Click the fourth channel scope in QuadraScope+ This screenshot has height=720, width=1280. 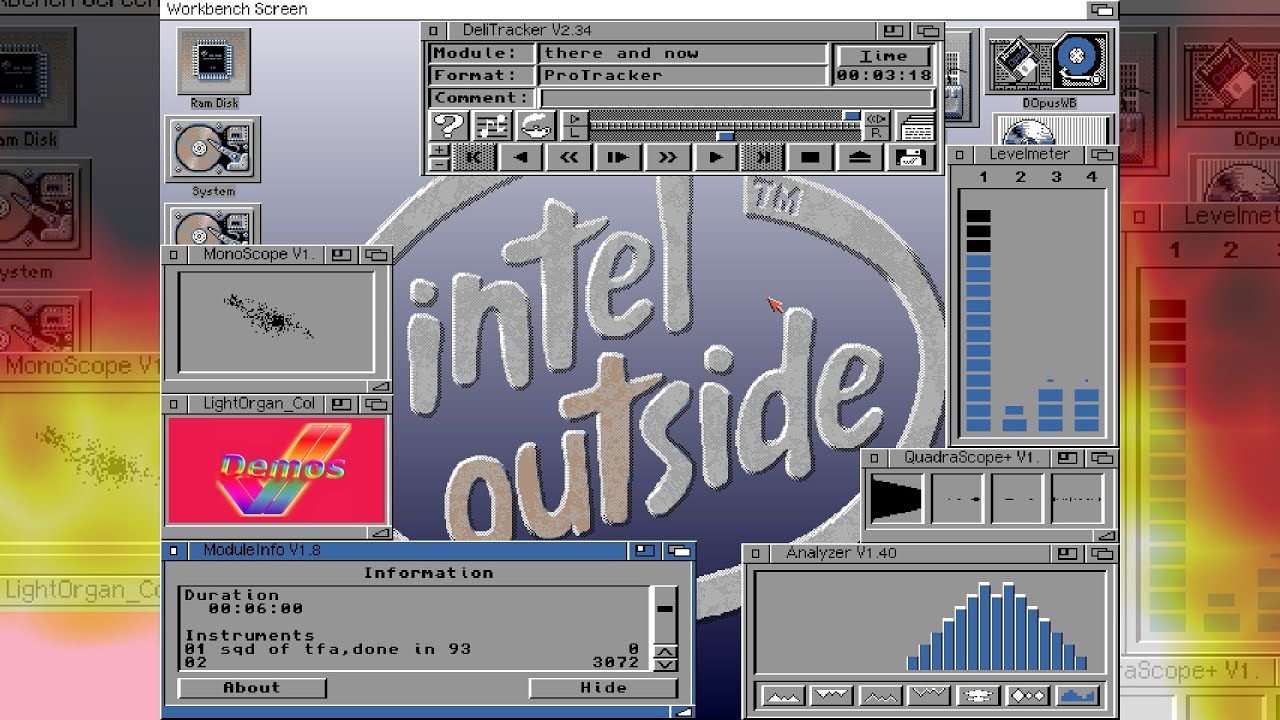coord(1078,497)
